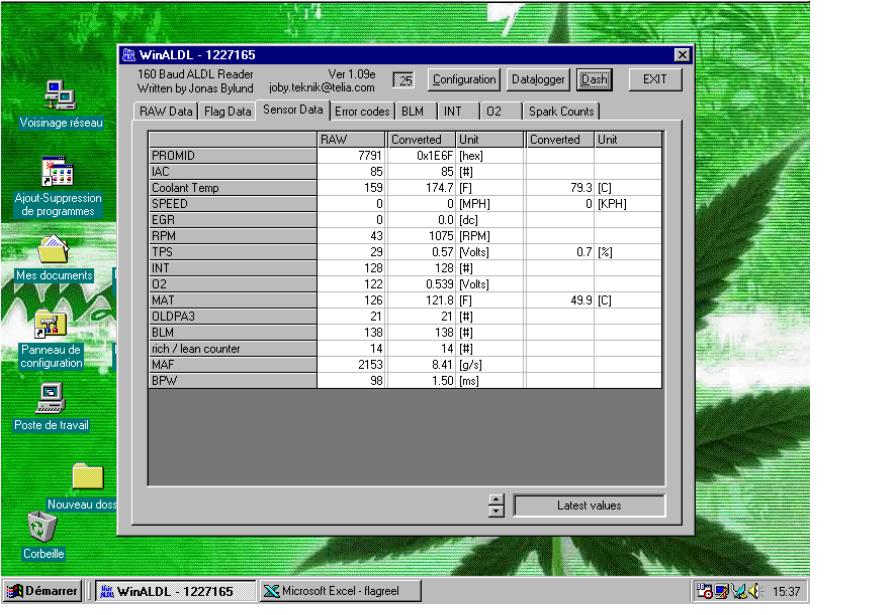
Task: Close the WinALDL window
Action: coord(682,55)
